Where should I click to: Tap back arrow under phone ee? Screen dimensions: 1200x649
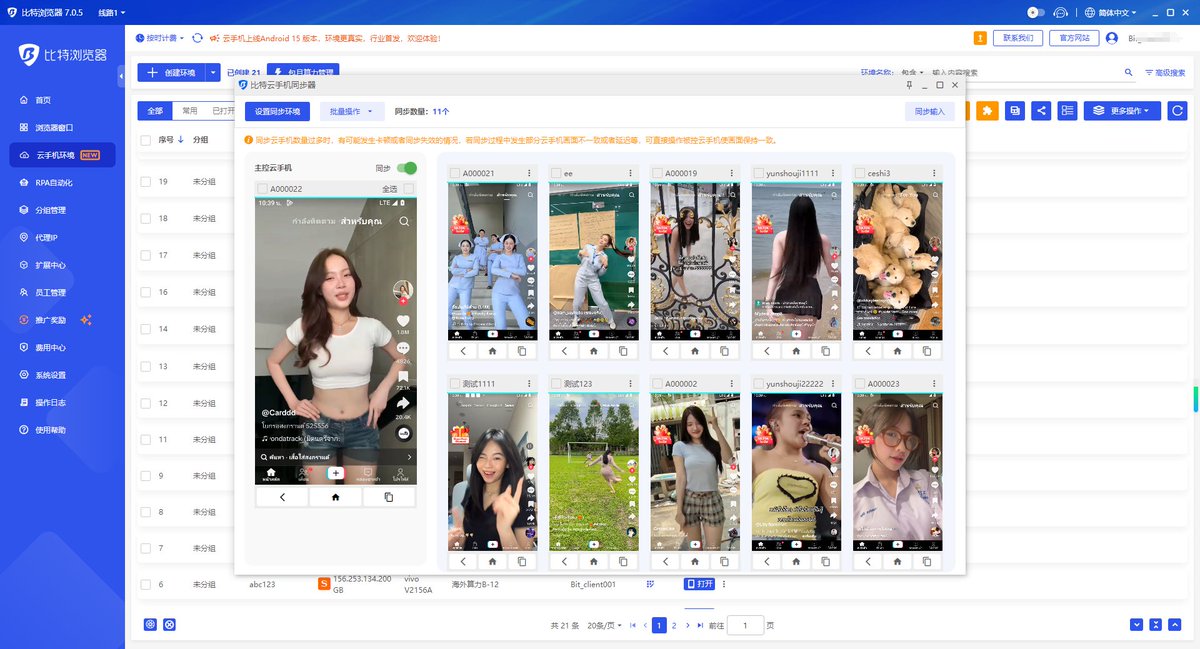(x=564, y=351)
